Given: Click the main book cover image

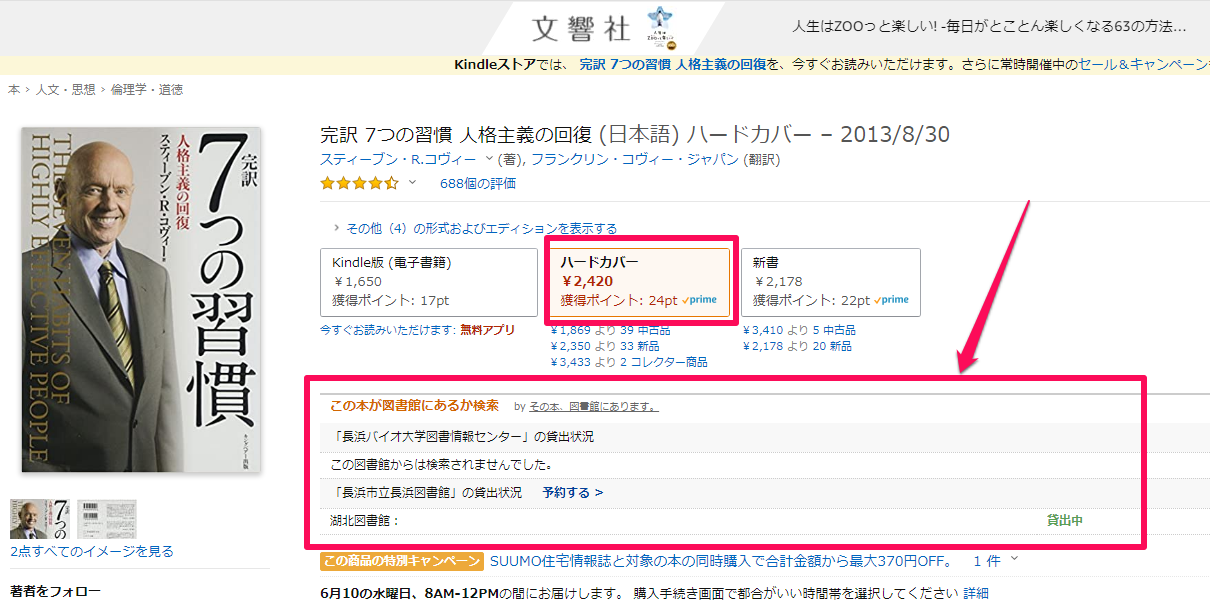Looking at the screenshot, I should point(141,299).
